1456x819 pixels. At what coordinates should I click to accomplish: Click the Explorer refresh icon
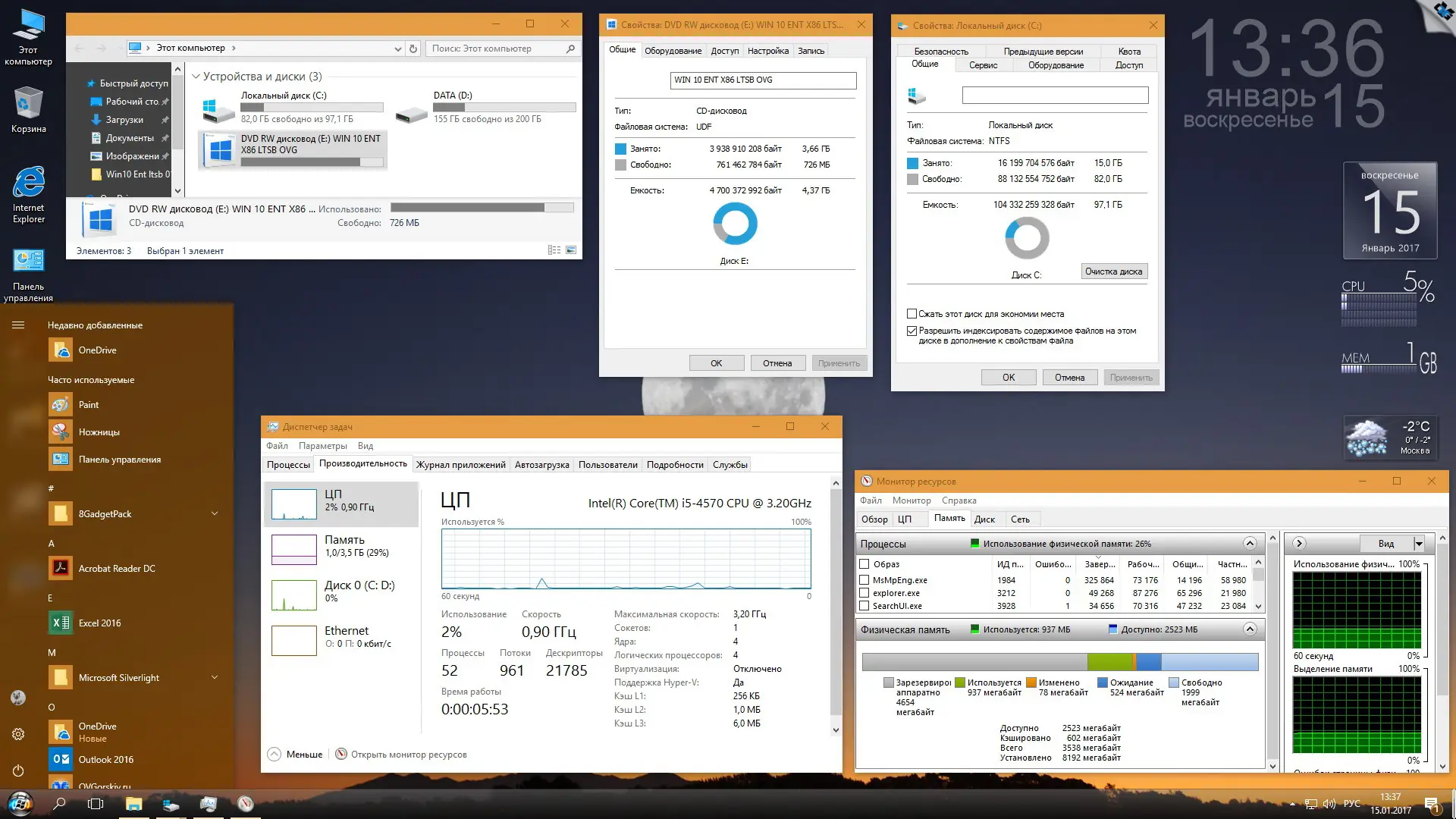[413, 49]
